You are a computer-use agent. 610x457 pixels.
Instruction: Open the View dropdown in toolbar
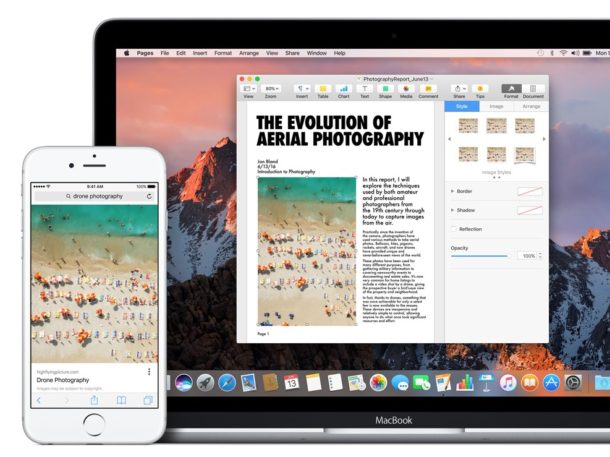pos(249,89)
